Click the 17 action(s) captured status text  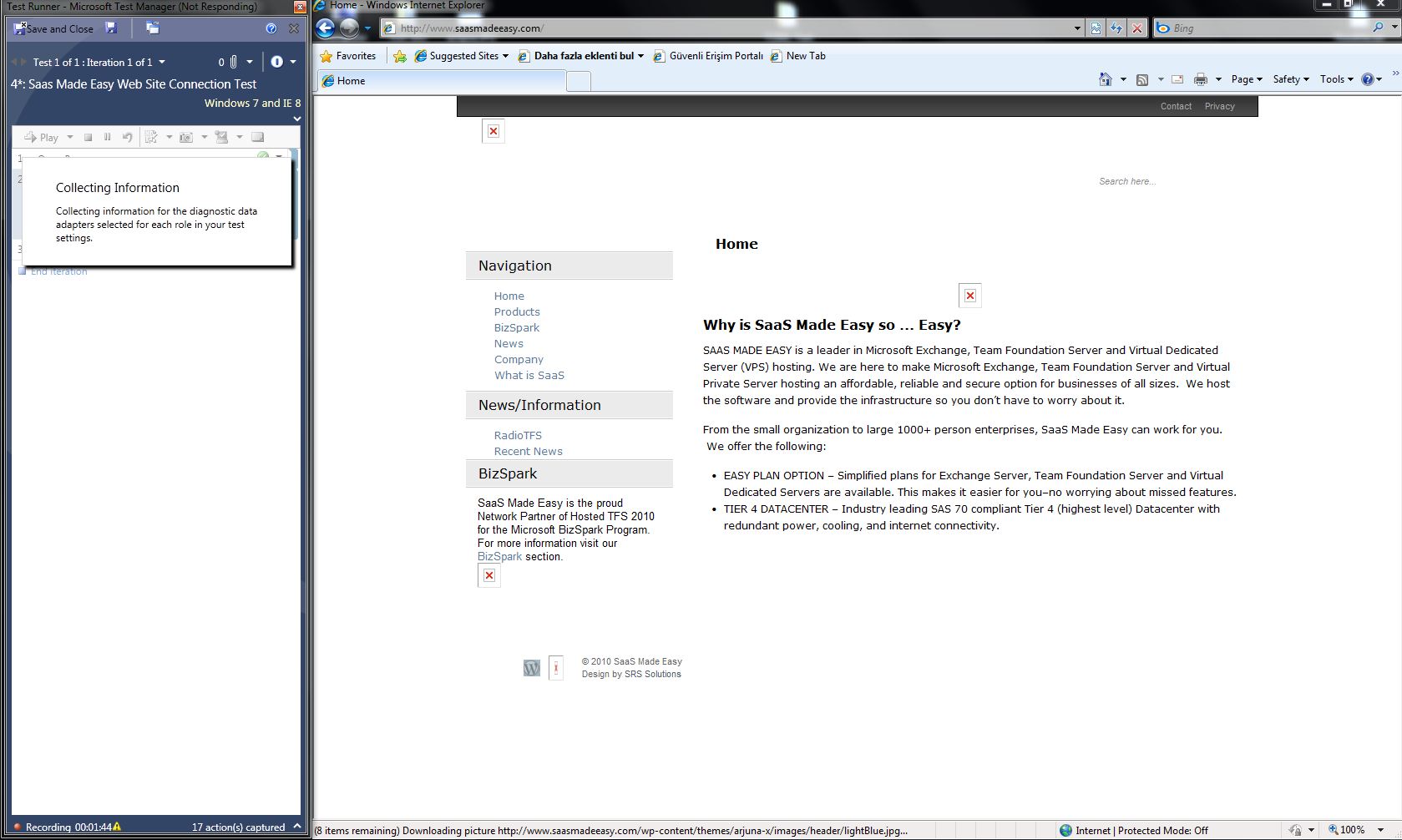pyautogui.click(x=238, y=827)
